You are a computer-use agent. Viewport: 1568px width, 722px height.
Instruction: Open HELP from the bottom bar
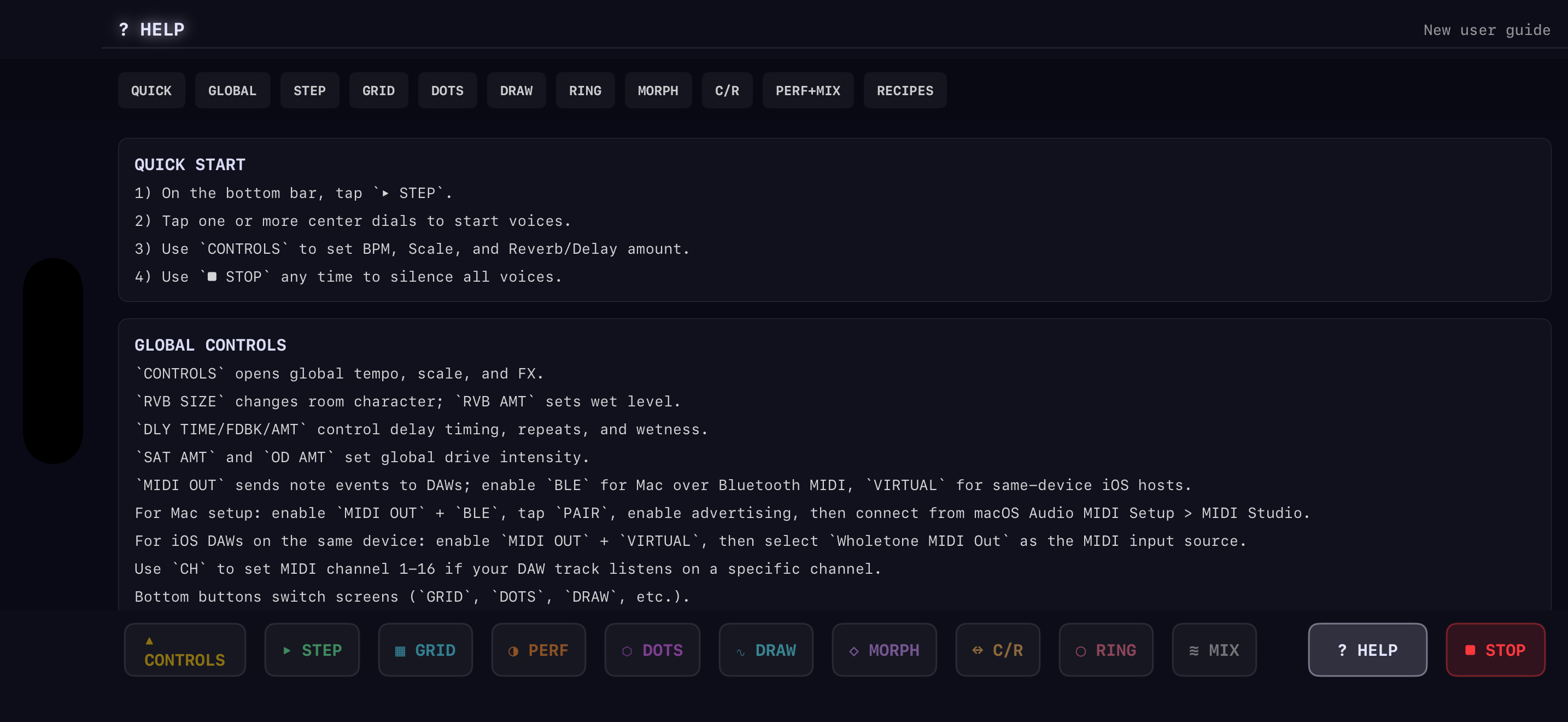[1367, 650]
